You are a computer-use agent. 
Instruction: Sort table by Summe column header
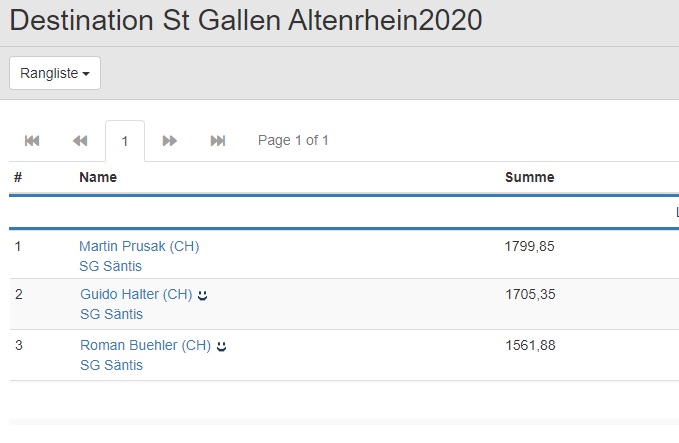coord(529,178)
